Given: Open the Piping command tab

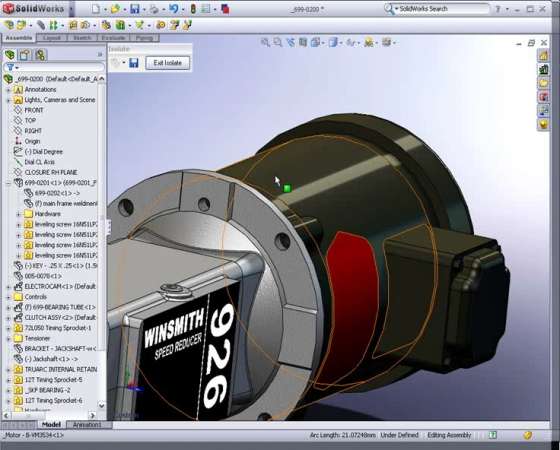Looking at the screenshot, I should click(145, 38).
